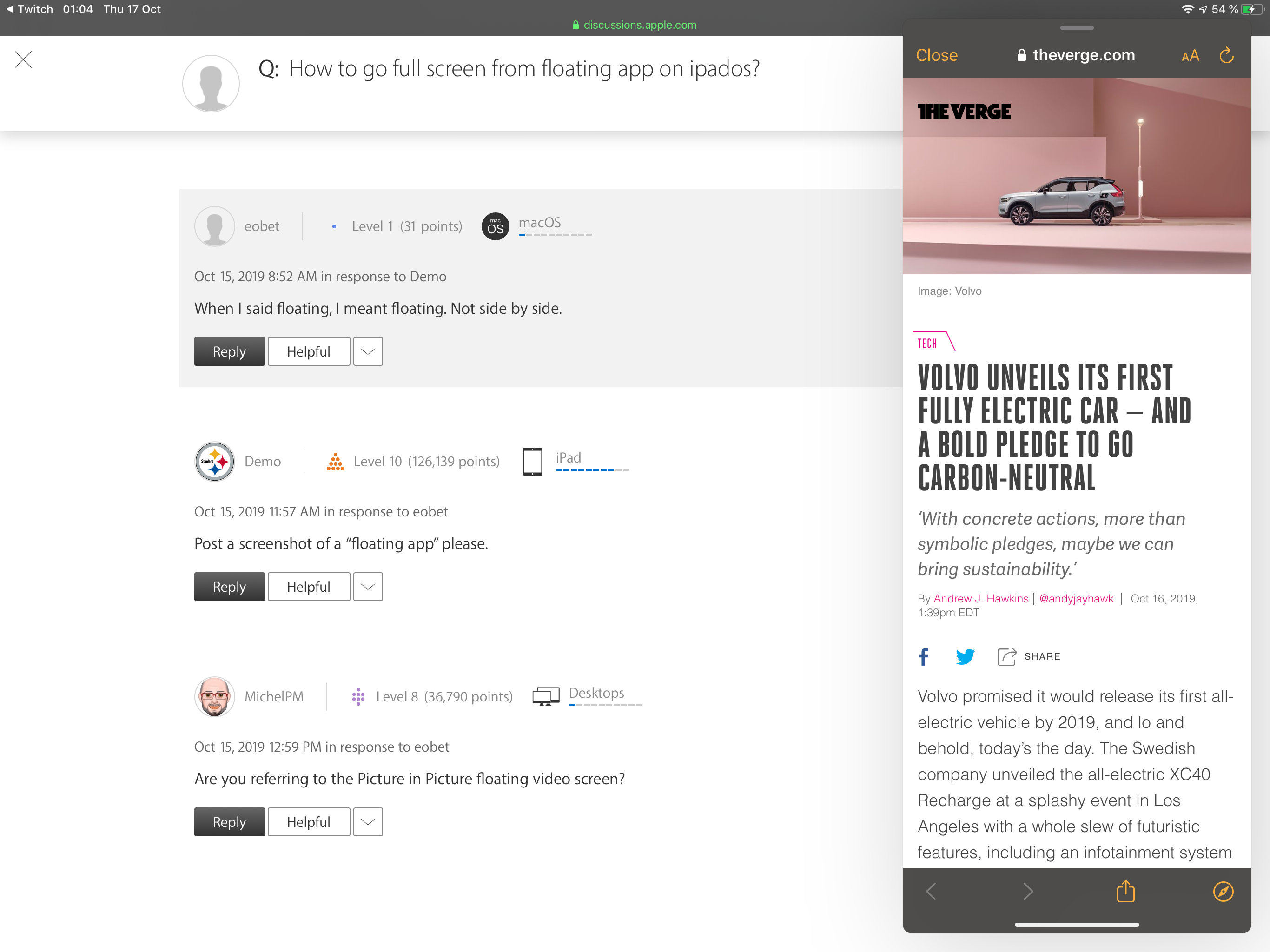Screen dimensions: 1270x952
Task: Mark MichelPM's post as Helpful
Action: click(x=308, y=822)
